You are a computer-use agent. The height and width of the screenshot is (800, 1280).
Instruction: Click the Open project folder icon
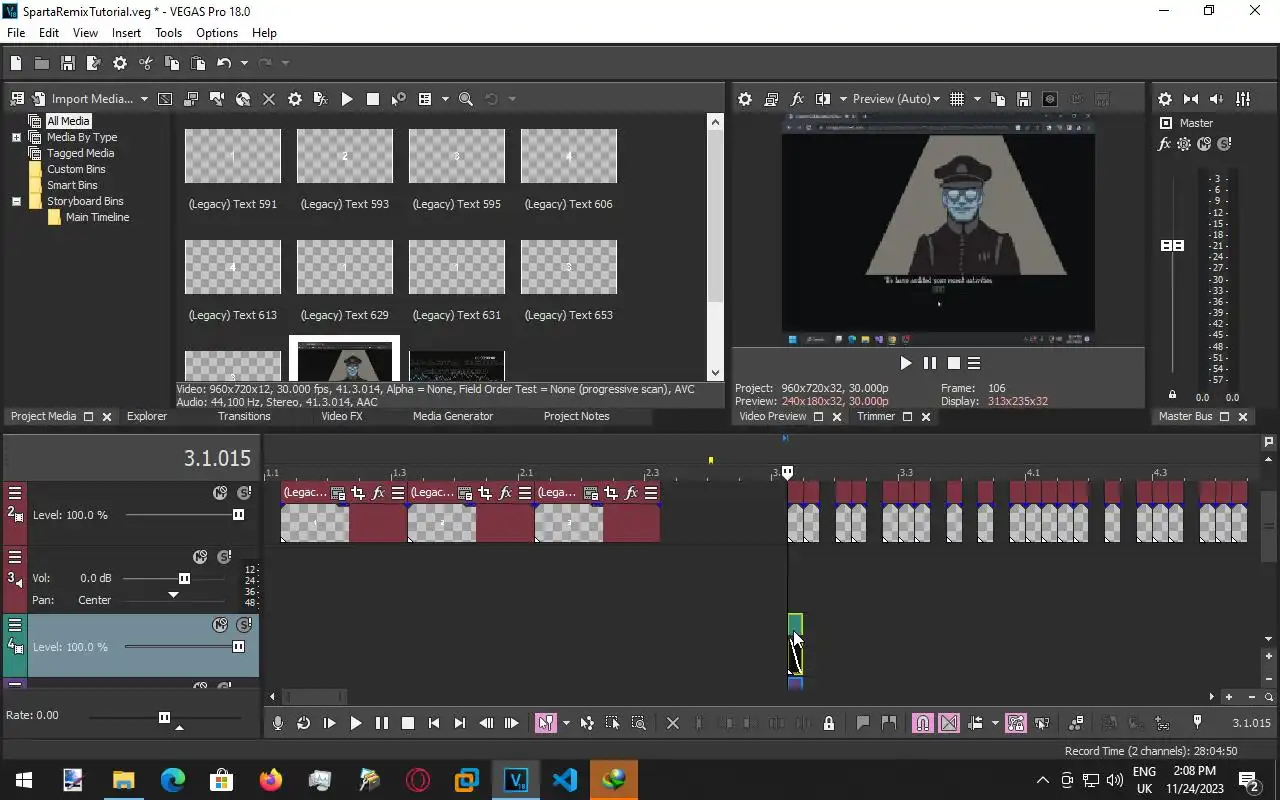pyautogui.click(x=42, y=63)
